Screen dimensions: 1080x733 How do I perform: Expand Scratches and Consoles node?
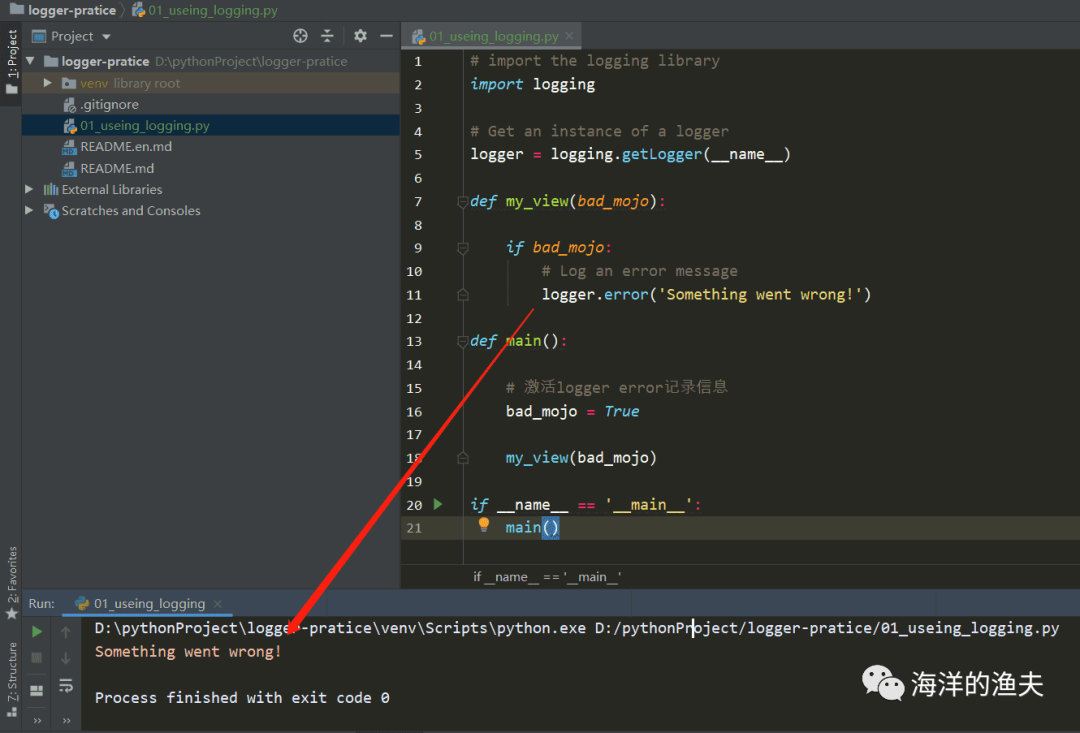[29, 210]
